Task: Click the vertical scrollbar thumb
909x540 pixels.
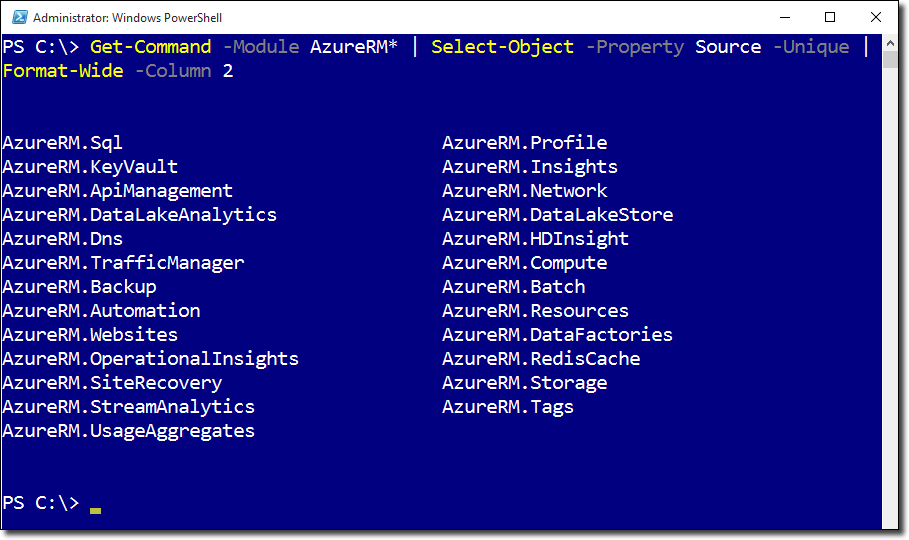Action: tap(890, 60)
